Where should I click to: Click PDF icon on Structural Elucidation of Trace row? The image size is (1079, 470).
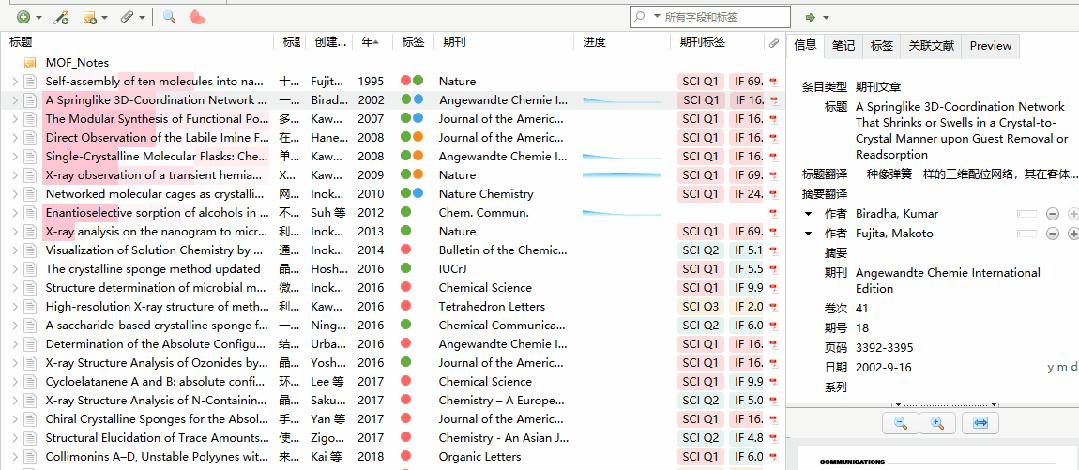(773, 438)
